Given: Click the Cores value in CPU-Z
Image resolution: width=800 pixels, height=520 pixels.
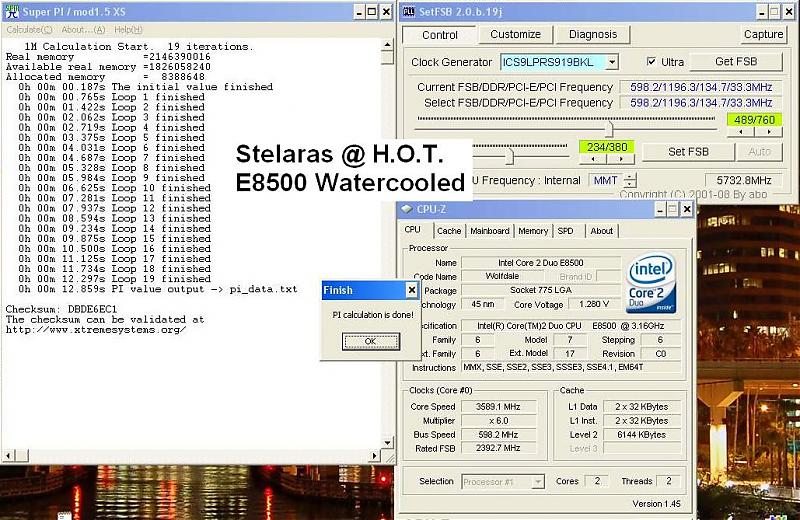Looking at the screenshot, I should (597, 481).
